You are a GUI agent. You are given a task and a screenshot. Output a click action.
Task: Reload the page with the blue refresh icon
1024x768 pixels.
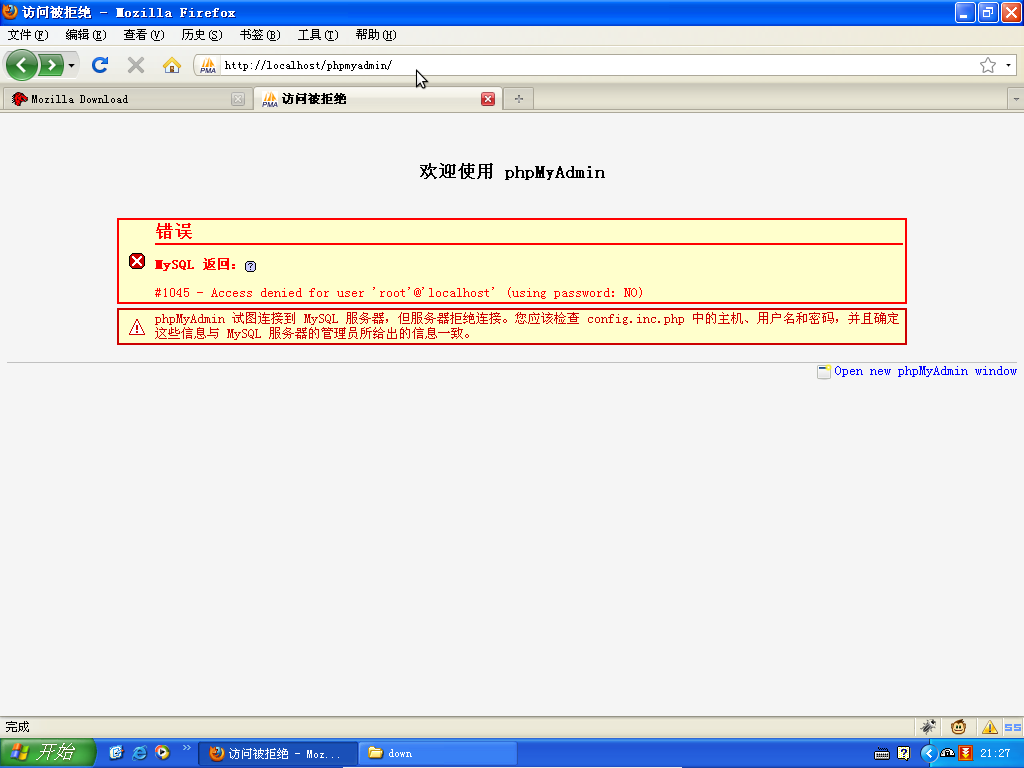click(100, 65)
